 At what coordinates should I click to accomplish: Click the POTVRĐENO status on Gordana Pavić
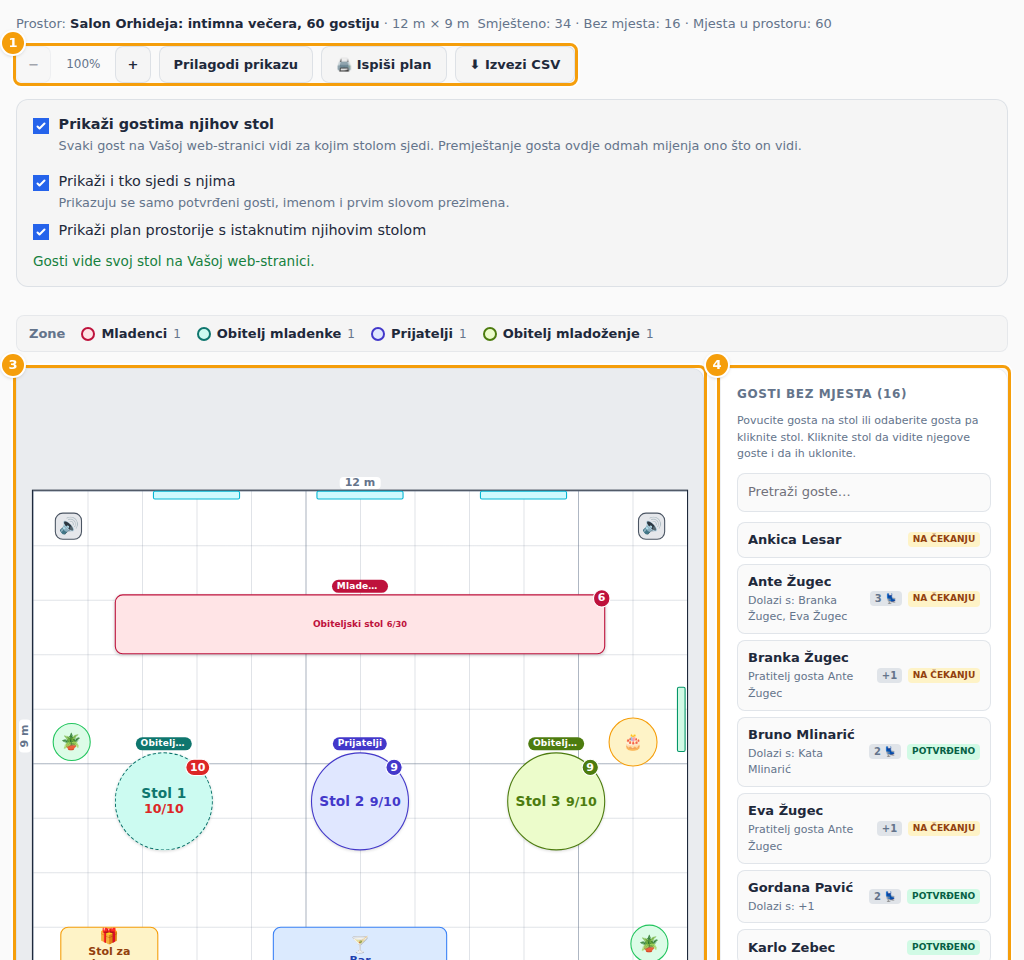coord(944,896)
